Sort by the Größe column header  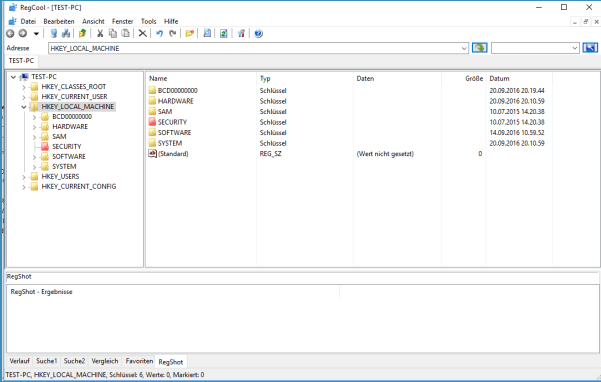(x=464, y=79)
